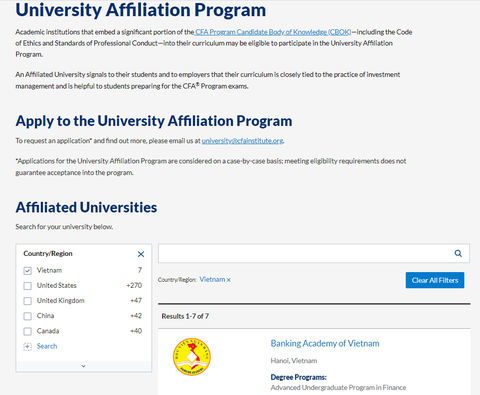Click the Apply to the University Affiliation Program heading
The width and height of the screenshot is (480, 395).
(154, 121)
